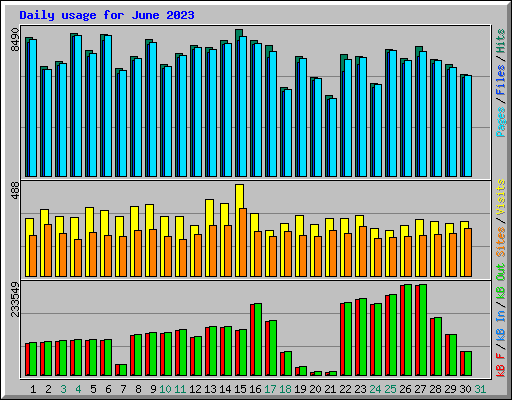Select the cyan pages bar for day 4

(78, 106)
